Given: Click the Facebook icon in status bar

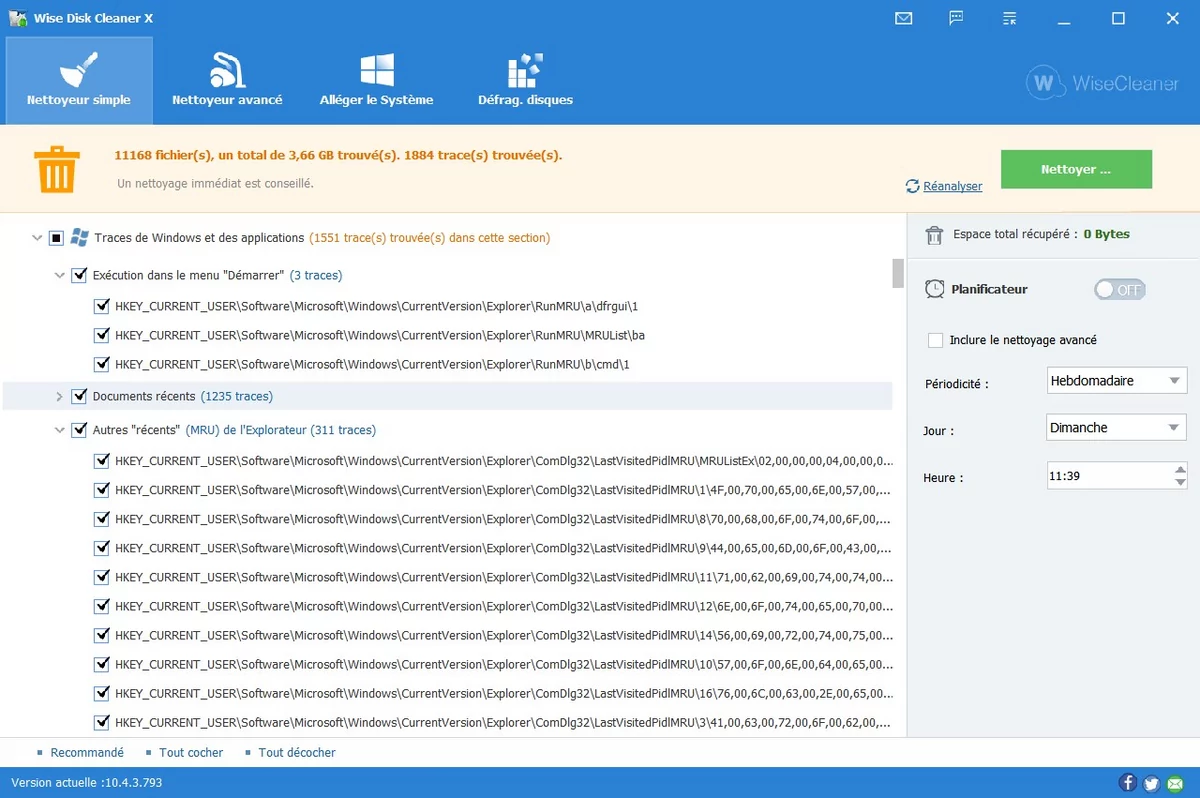Looking at the screenshot, I should [1128, 783].
